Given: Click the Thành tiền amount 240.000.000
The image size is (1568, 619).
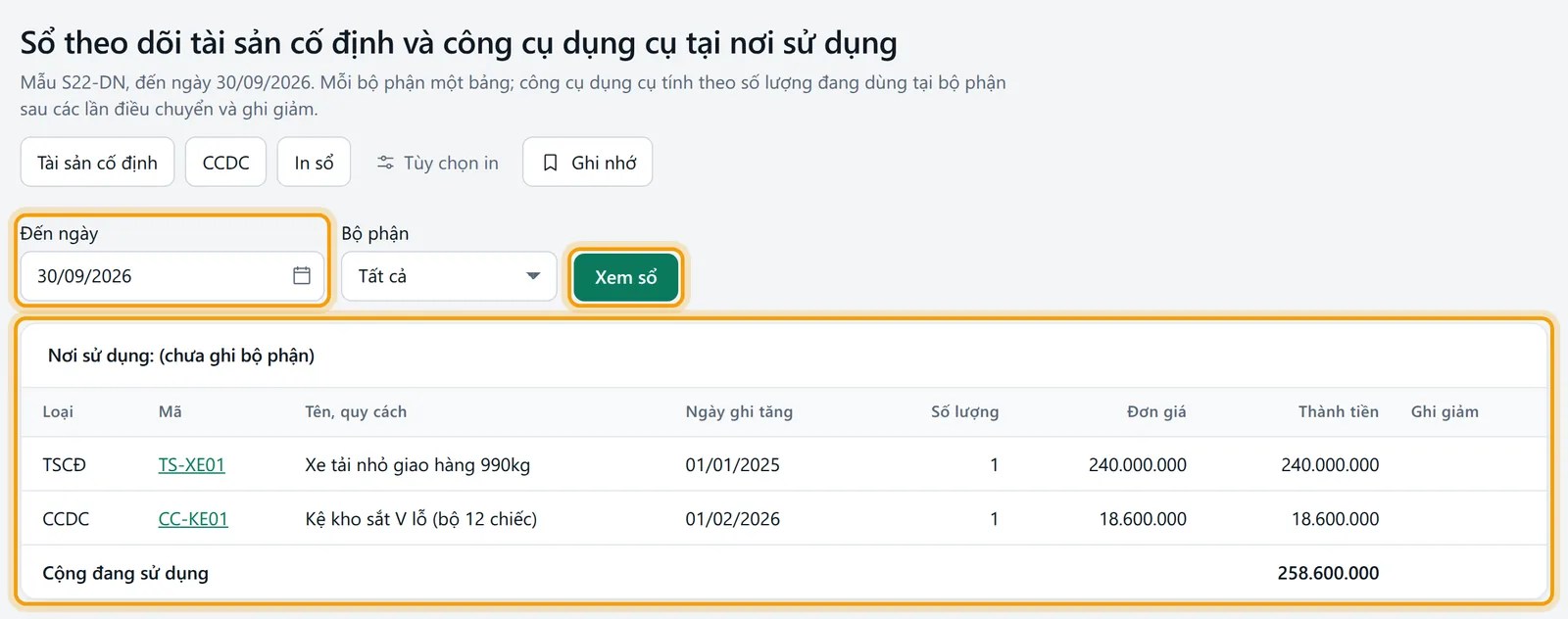Looking at the screenshot, I should pyautogui.click(x=1330, y=465).
